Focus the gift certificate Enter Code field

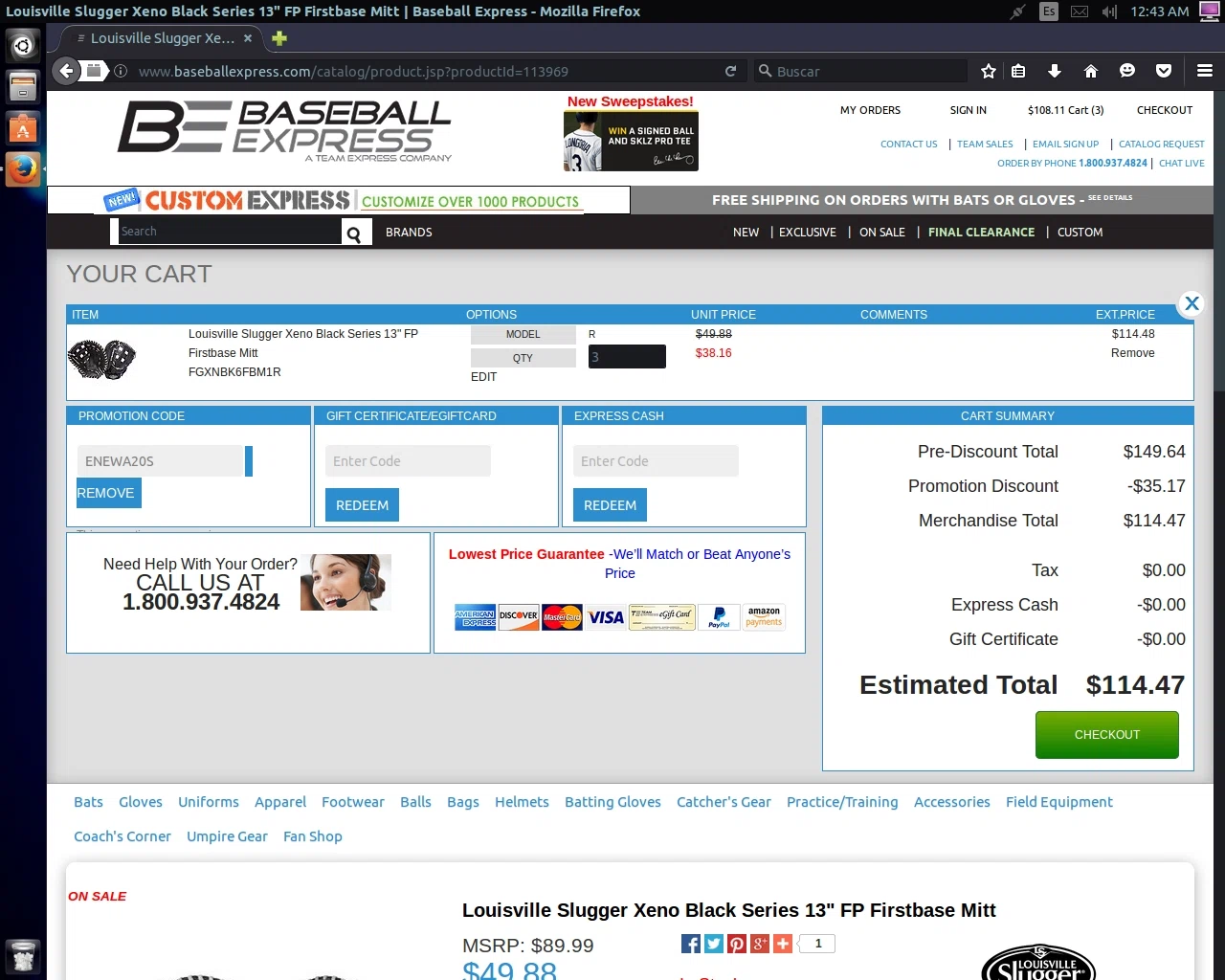point(408,461)
